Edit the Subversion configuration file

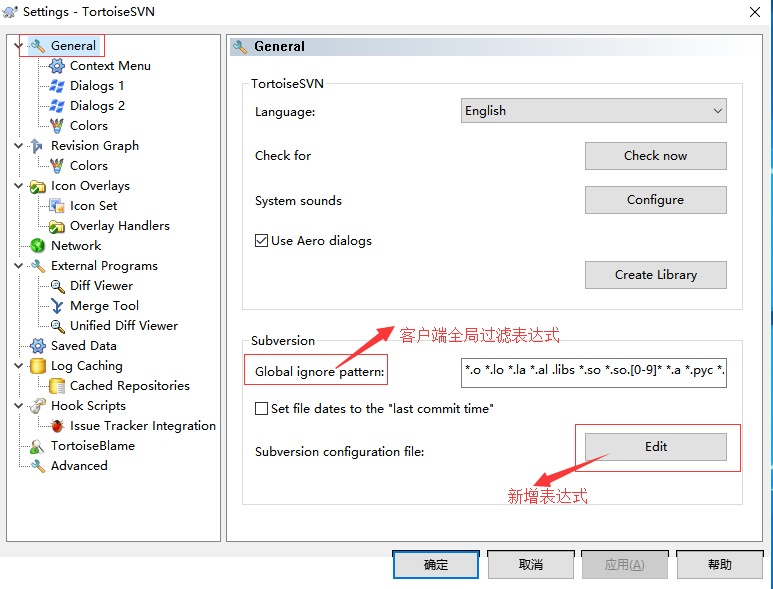[x=655, y=447]
